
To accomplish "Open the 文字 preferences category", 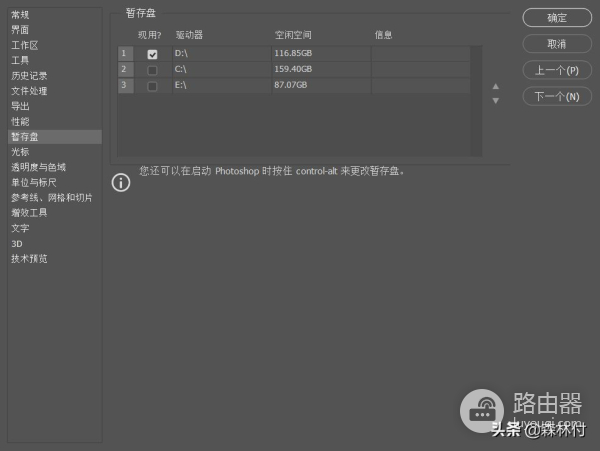I will coord(55,228).
